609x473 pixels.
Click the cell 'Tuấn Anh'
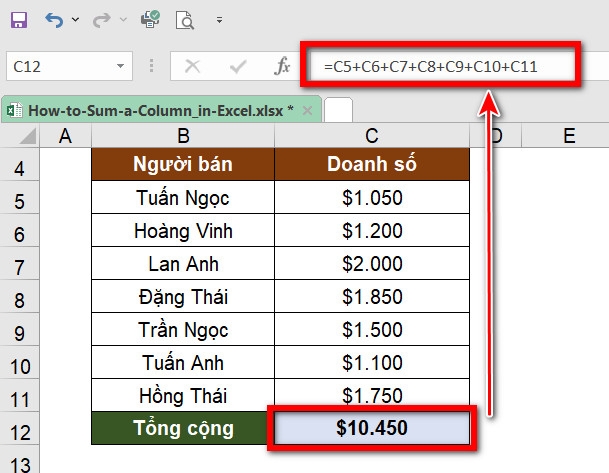coord(183,362)
